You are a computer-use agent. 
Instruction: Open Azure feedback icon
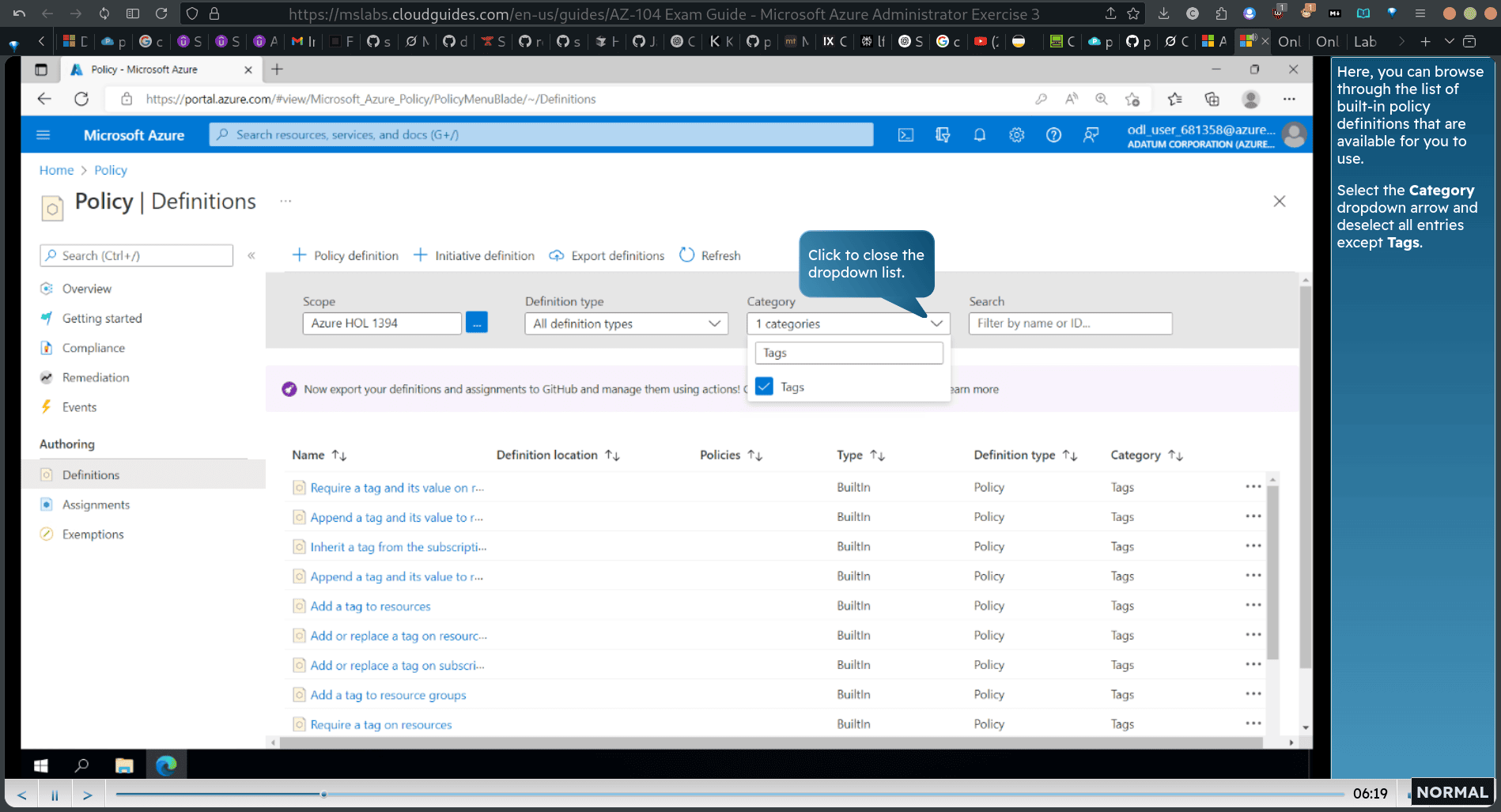pos(1091,135)
